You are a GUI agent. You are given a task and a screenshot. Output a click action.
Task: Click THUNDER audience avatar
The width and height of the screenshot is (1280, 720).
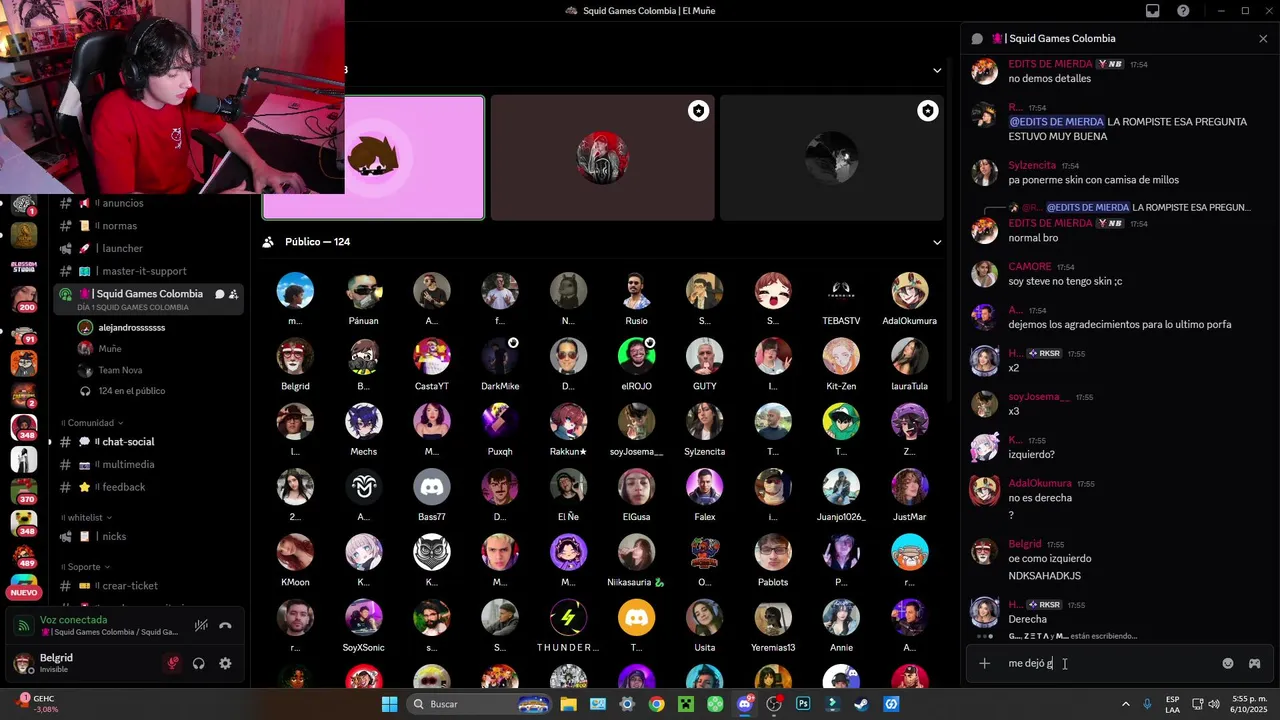[x=568, y=618]
